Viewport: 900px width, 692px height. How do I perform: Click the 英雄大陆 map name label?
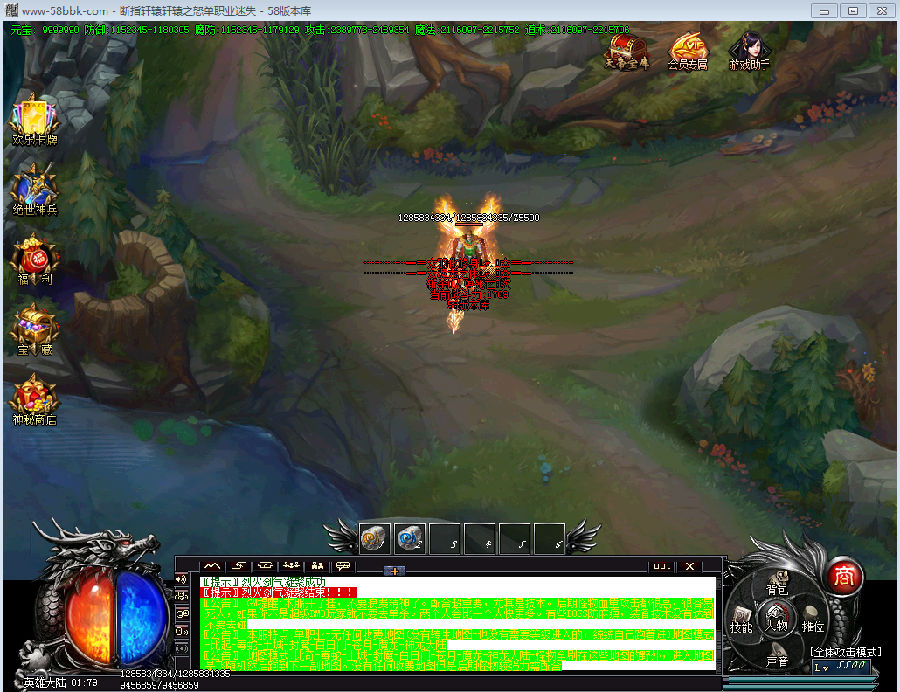point(44,683)
